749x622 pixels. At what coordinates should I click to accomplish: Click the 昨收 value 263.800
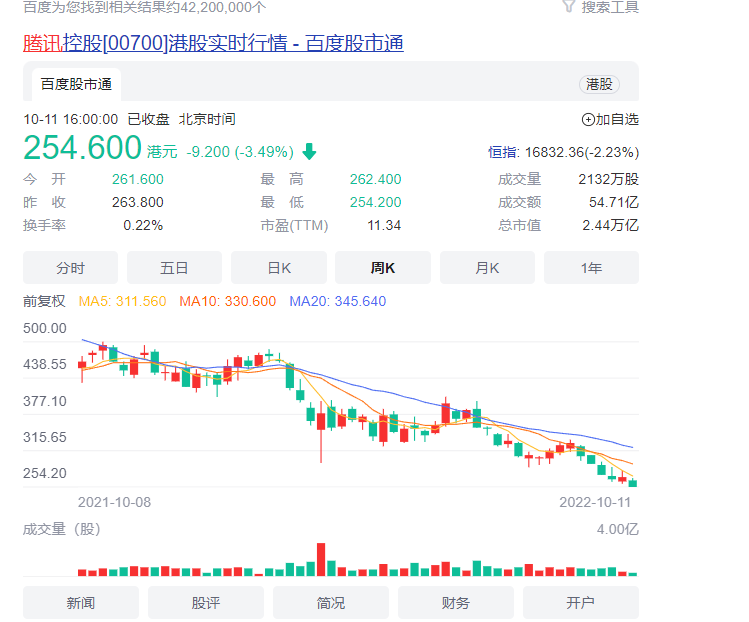click(138, 202)
